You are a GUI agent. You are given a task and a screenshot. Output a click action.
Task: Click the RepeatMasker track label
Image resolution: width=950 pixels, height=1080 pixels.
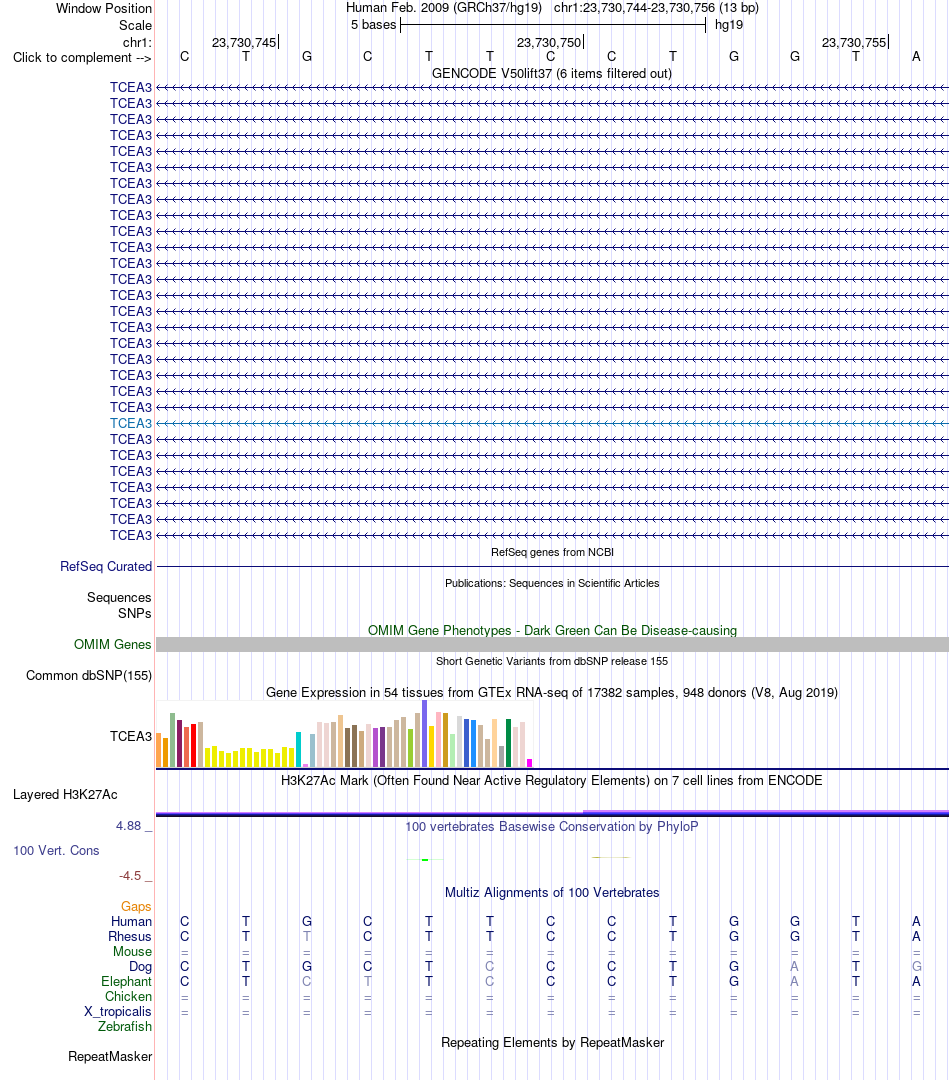coord(110,1057)
